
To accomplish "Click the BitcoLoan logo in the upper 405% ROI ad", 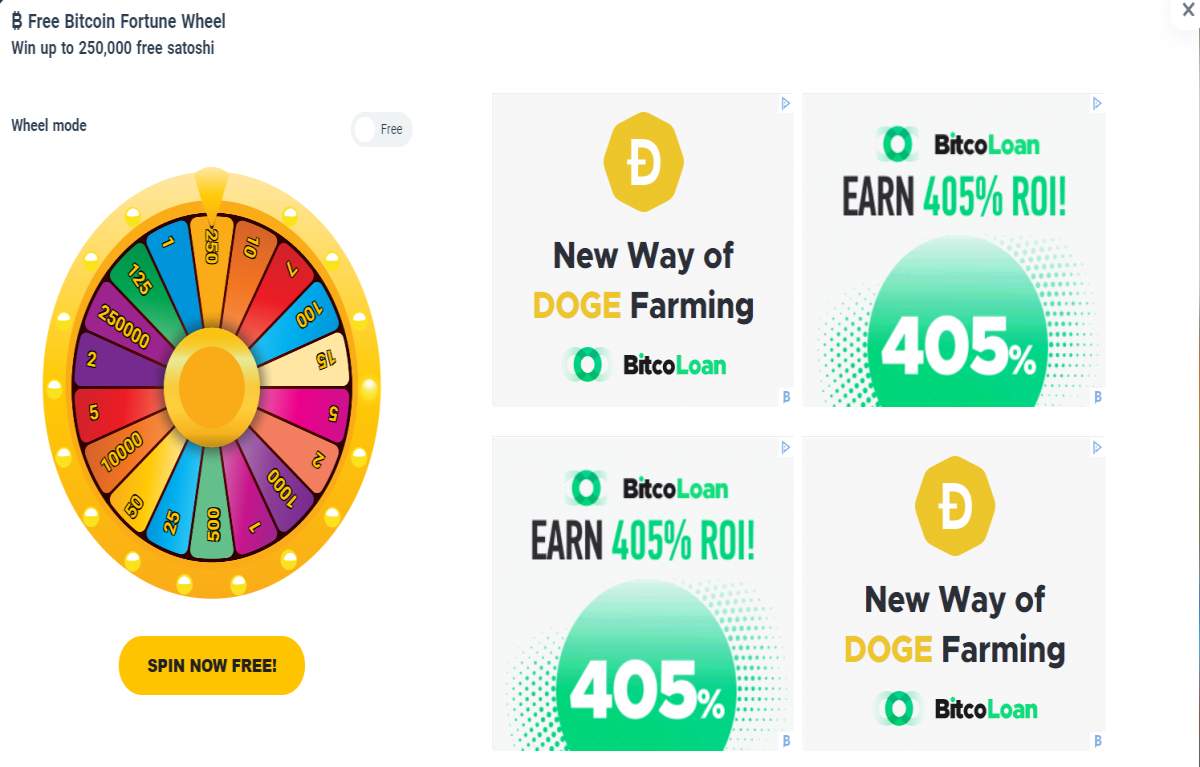I will tap(959, 145).
